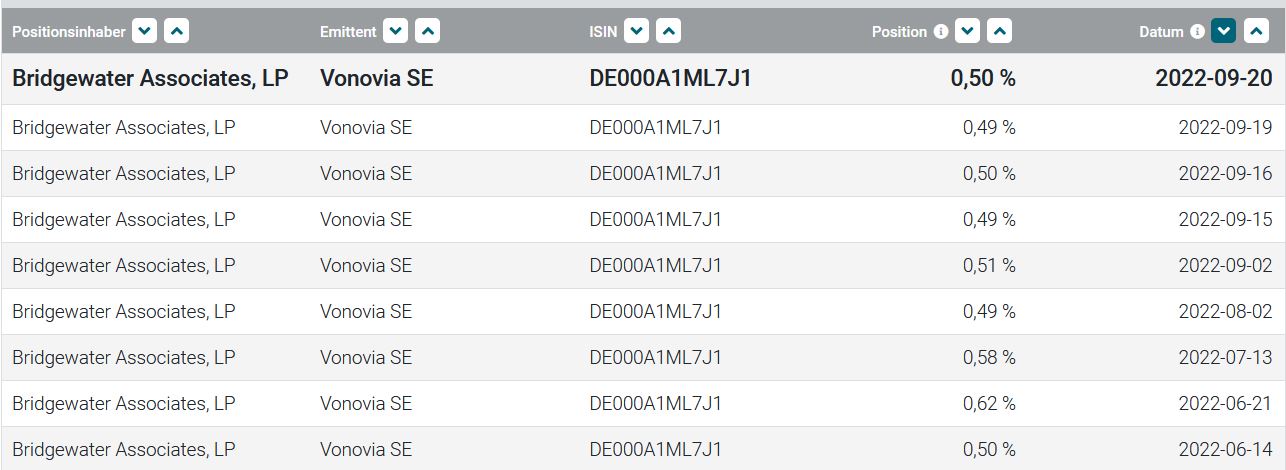
Task: Click the Positionsinhaber column header label
Action: coord(69,32)
